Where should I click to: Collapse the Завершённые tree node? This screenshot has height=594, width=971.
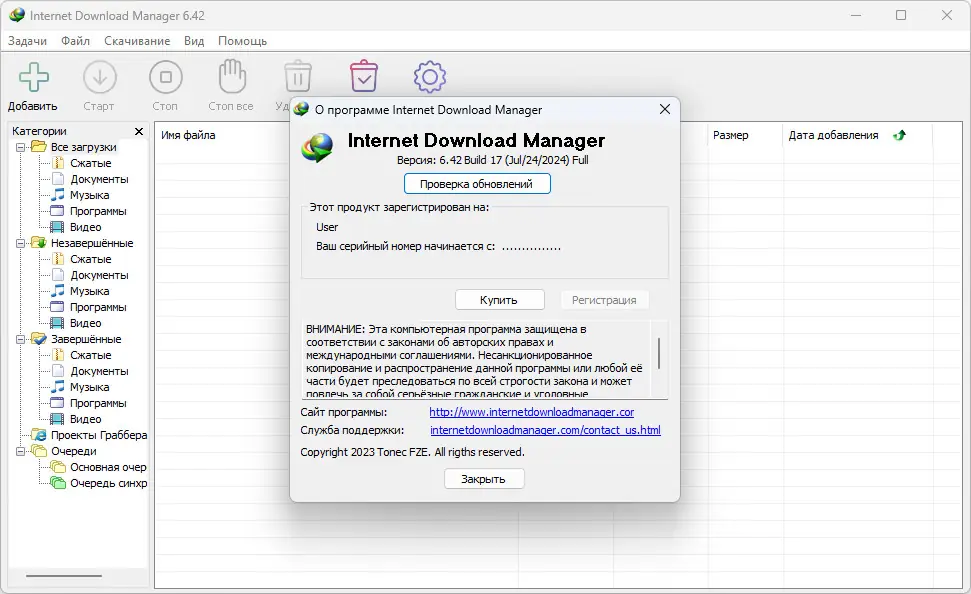20,339
